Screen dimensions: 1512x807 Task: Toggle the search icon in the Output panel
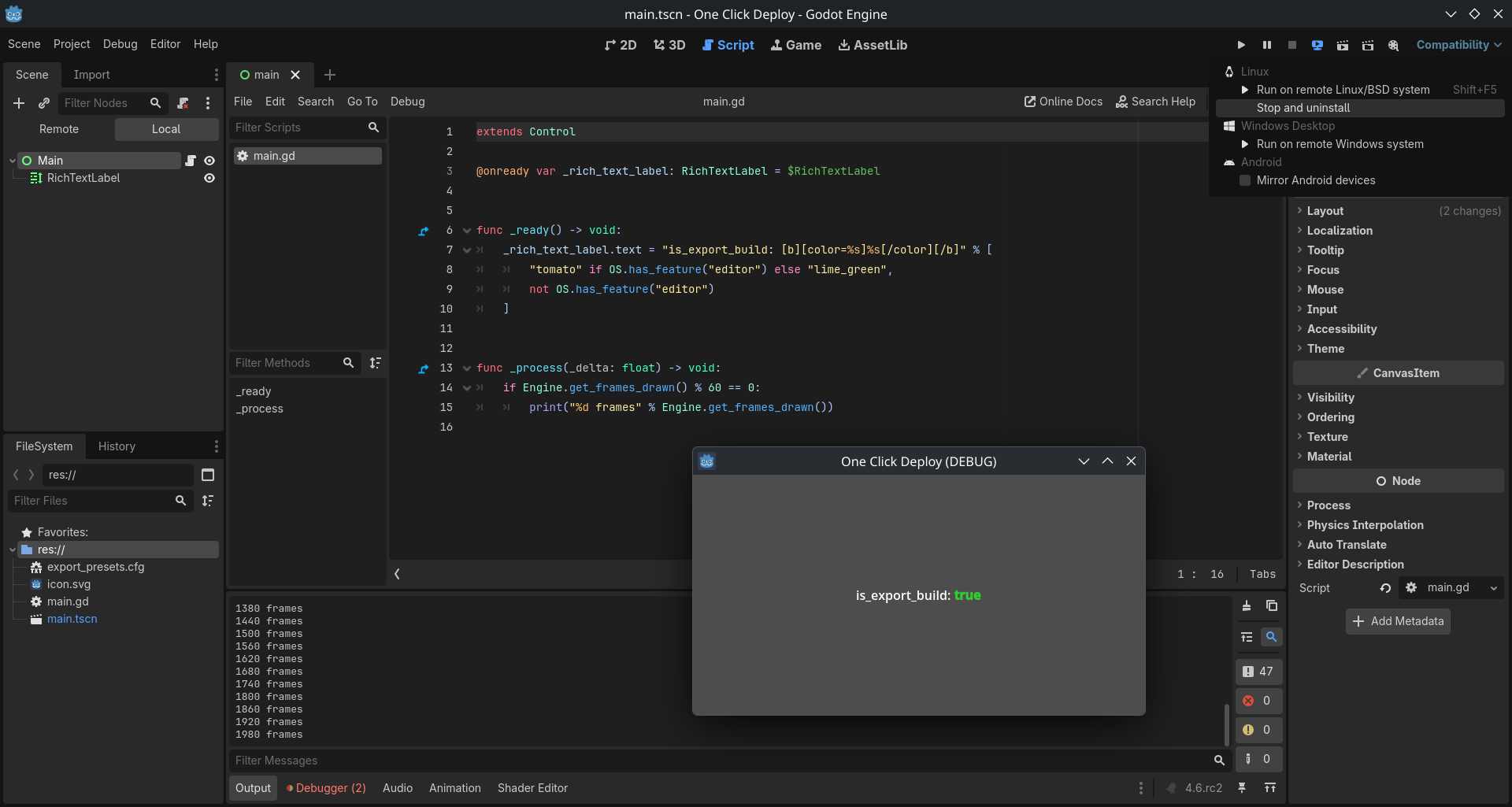(1272, 636)
